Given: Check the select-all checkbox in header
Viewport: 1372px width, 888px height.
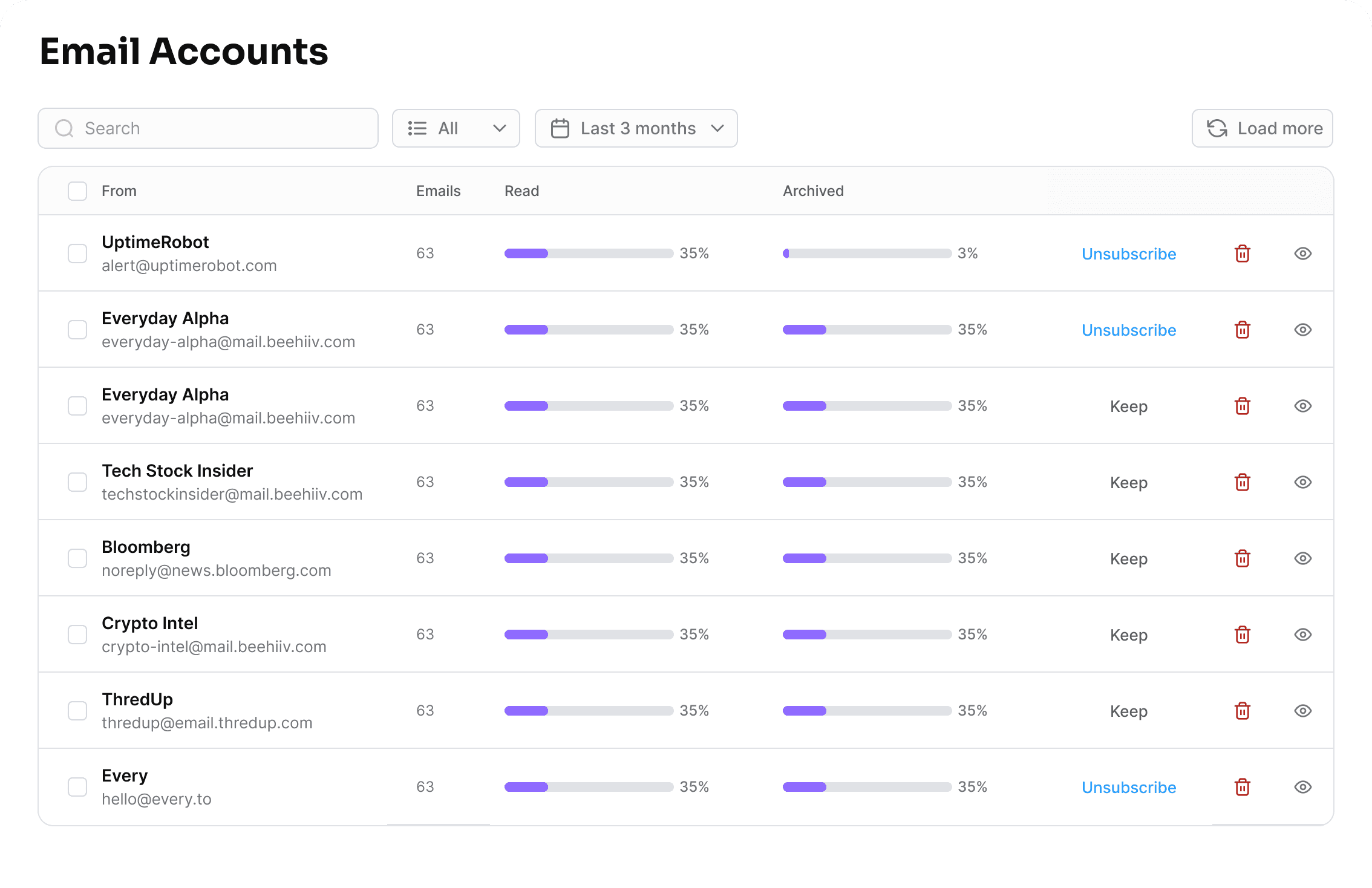Looking at the screenshot, I should point(77,191).
